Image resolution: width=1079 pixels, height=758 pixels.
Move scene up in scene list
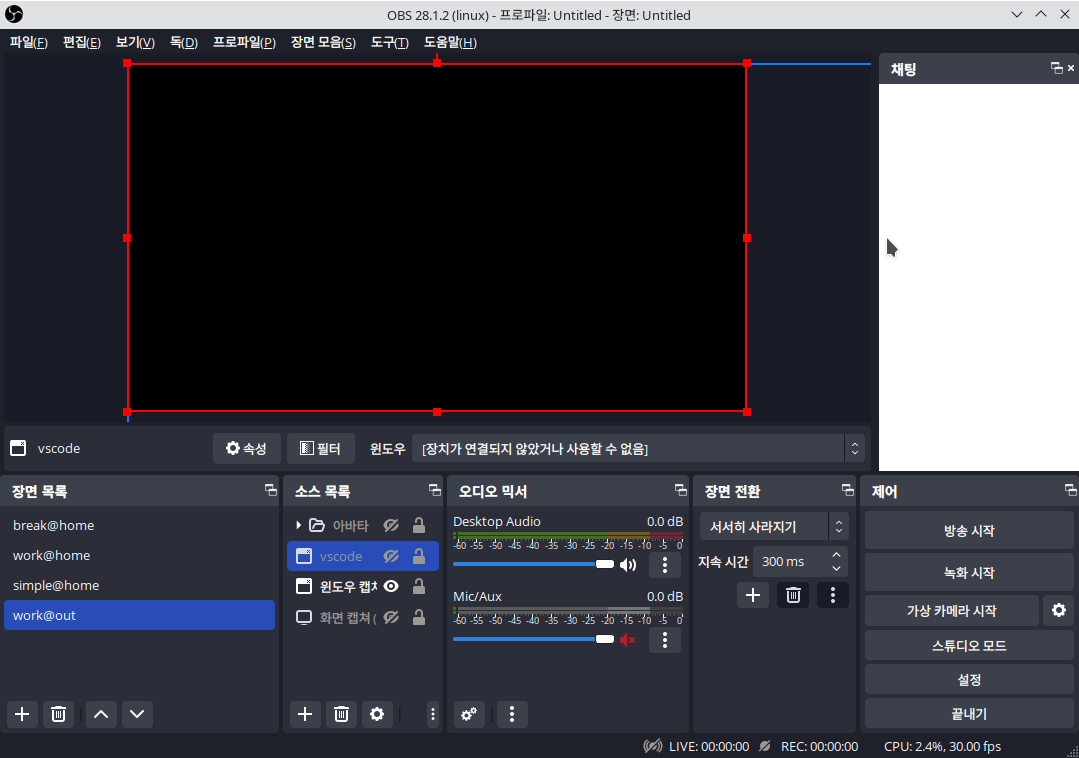[101, 714]
